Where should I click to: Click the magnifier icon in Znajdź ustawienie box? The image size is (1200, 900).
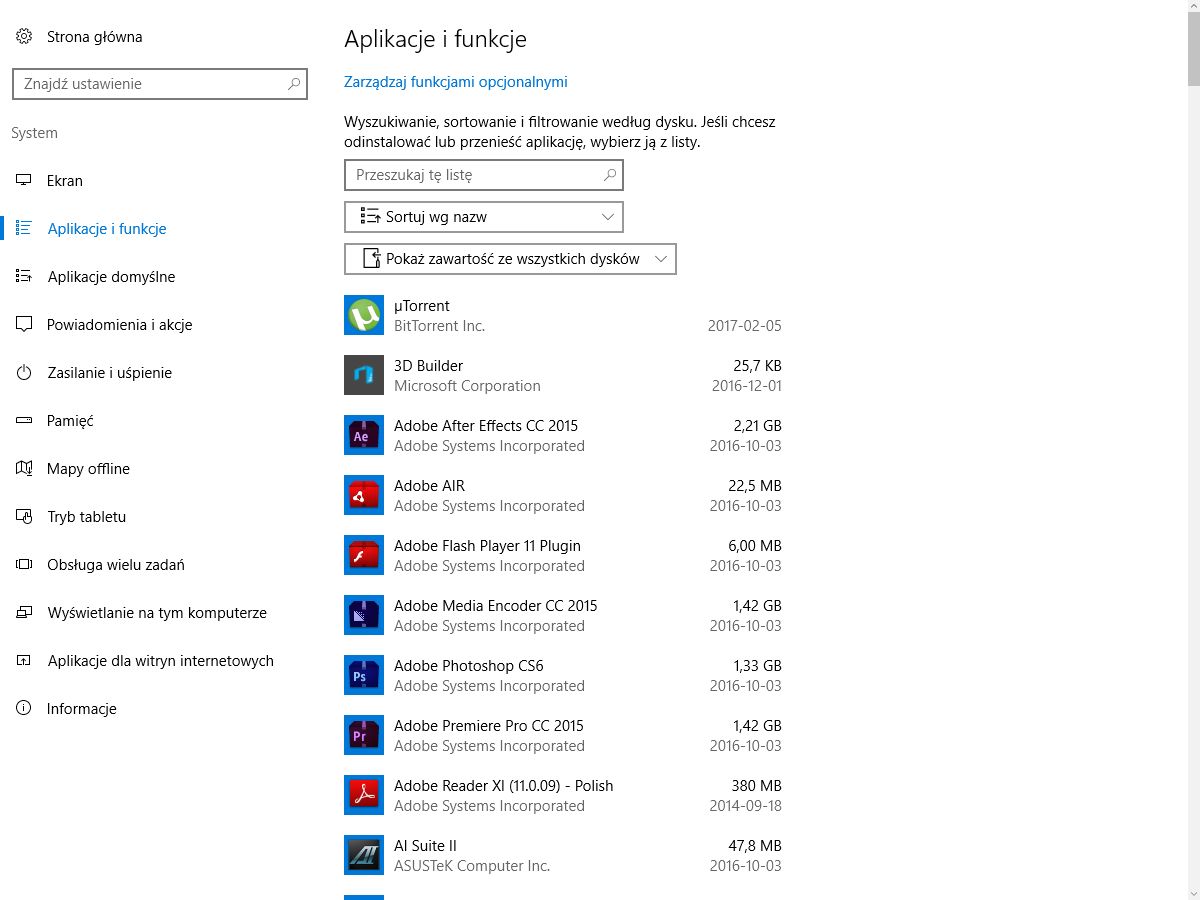click(294, 84)
